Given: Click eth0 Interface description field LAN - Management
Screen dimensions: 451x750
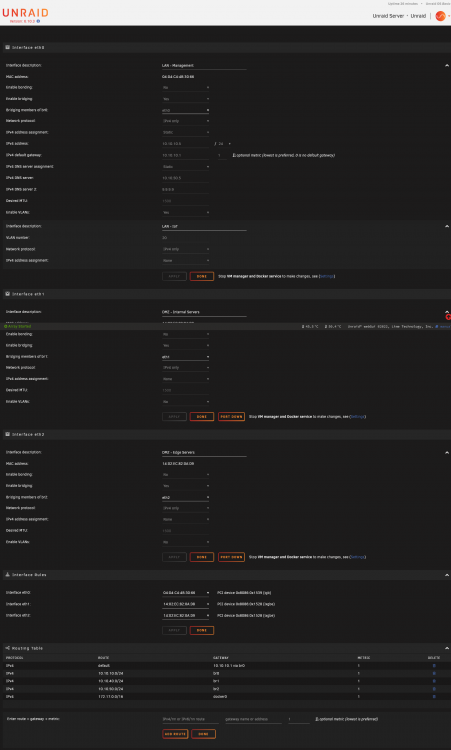Looking at the screenshot, I should [204, 66].
